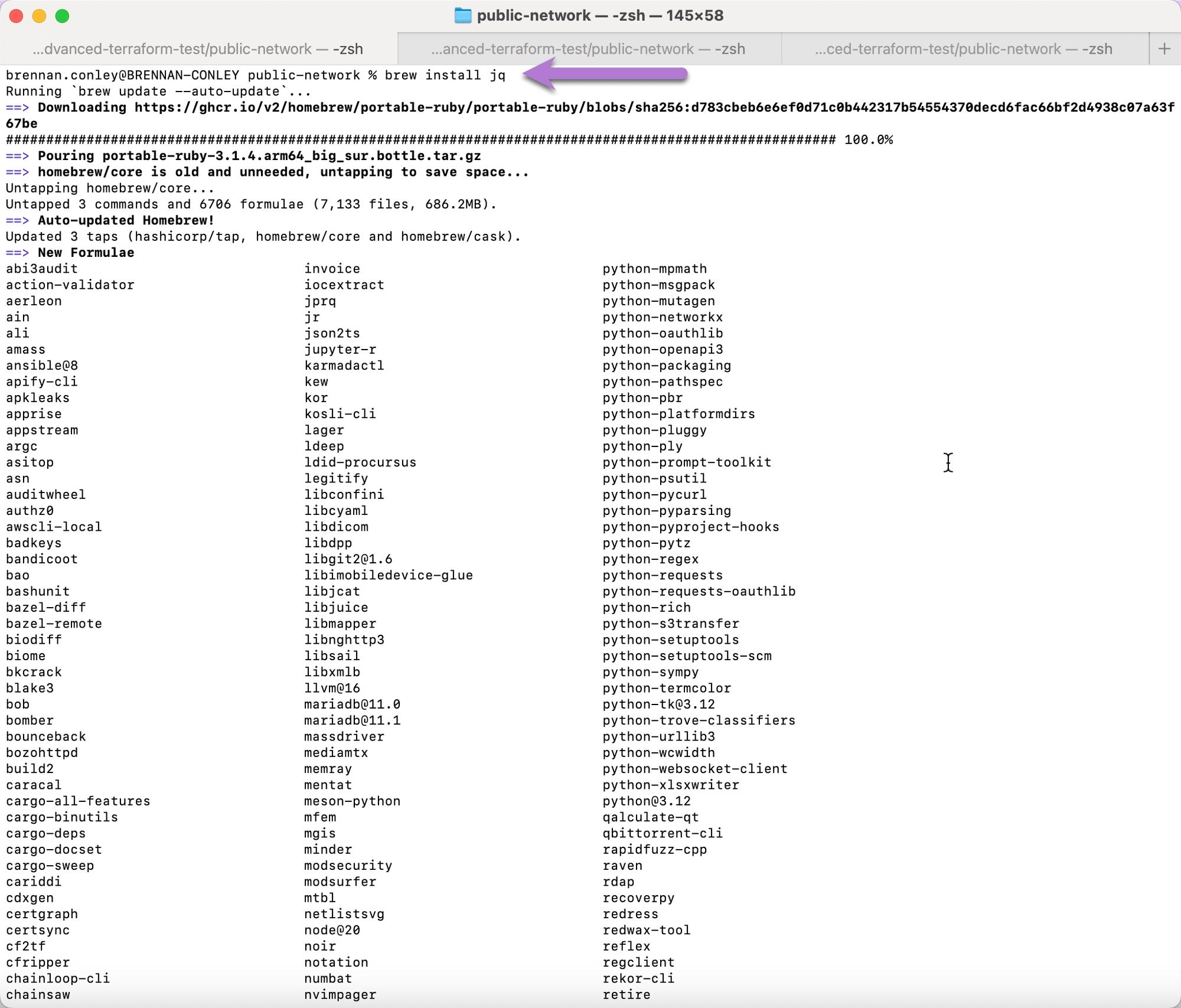The width and height of the screenshot is (1181, 1008).
Task: Switch to the first terminal tab
Action: pyautogui.click(x=198, y=49)
